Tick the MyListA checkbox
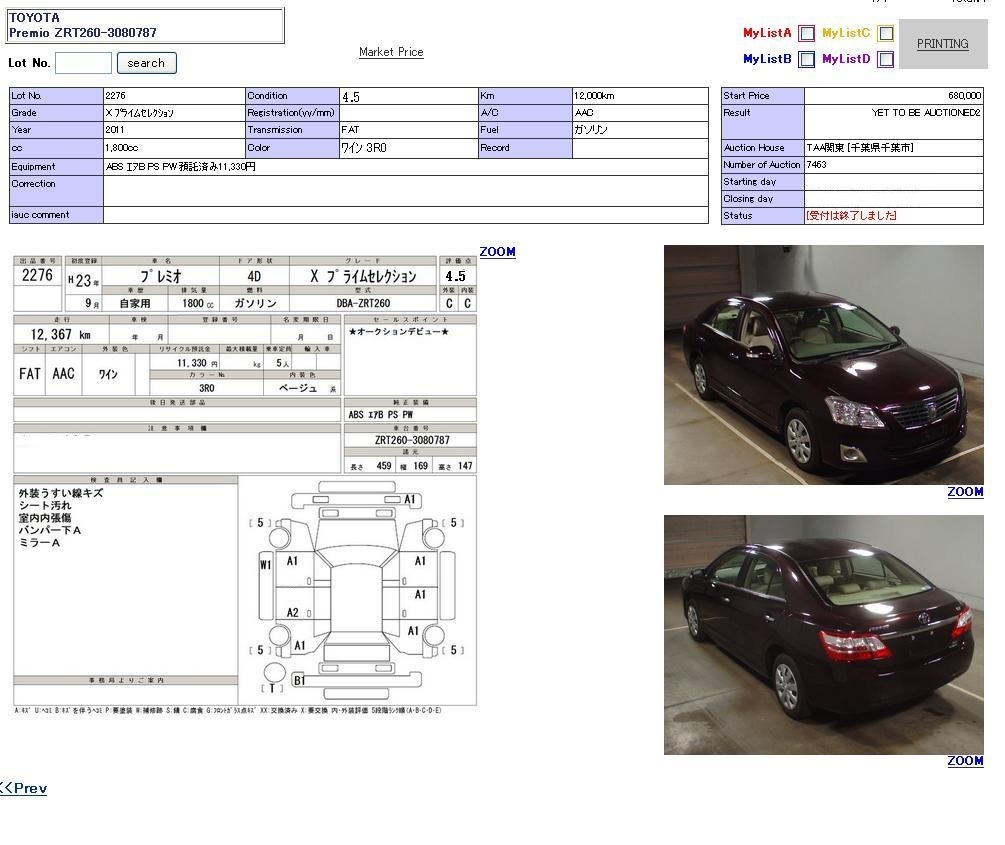Screen dimensions: 1005x845 click(806, 34)
